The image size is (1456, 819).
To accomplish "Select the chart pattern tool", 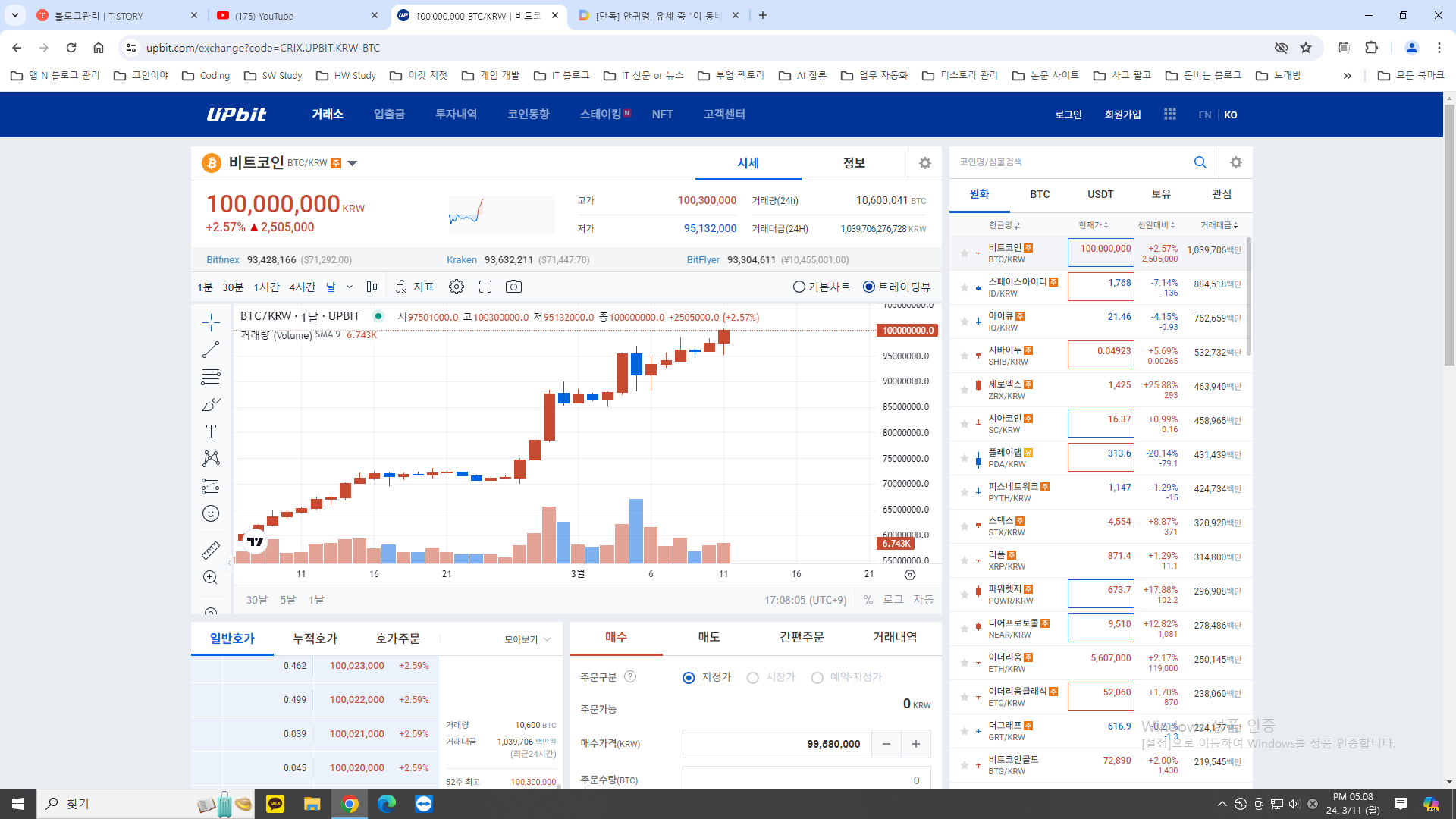I will click(x=211, y=459).
